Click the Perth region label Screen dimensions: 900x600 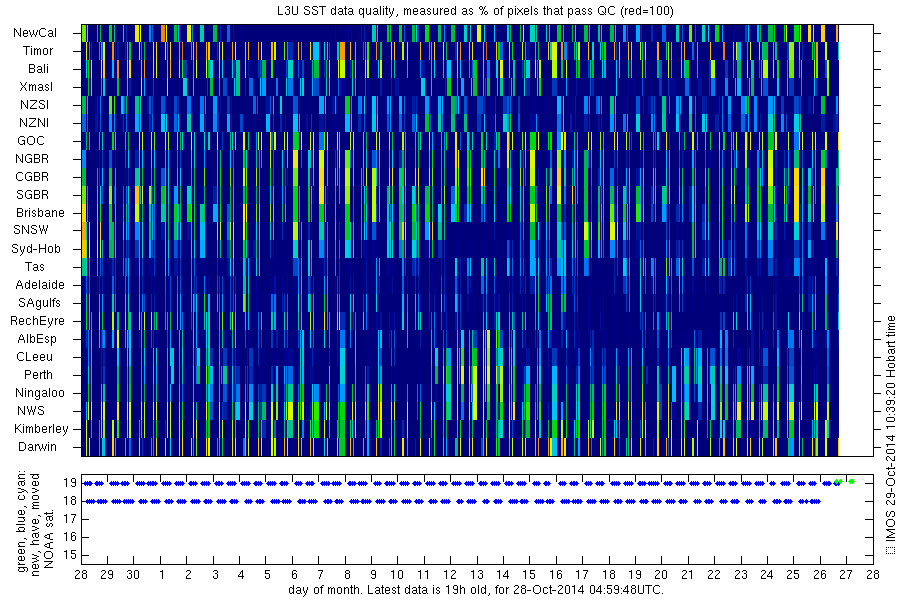(38, 374)
